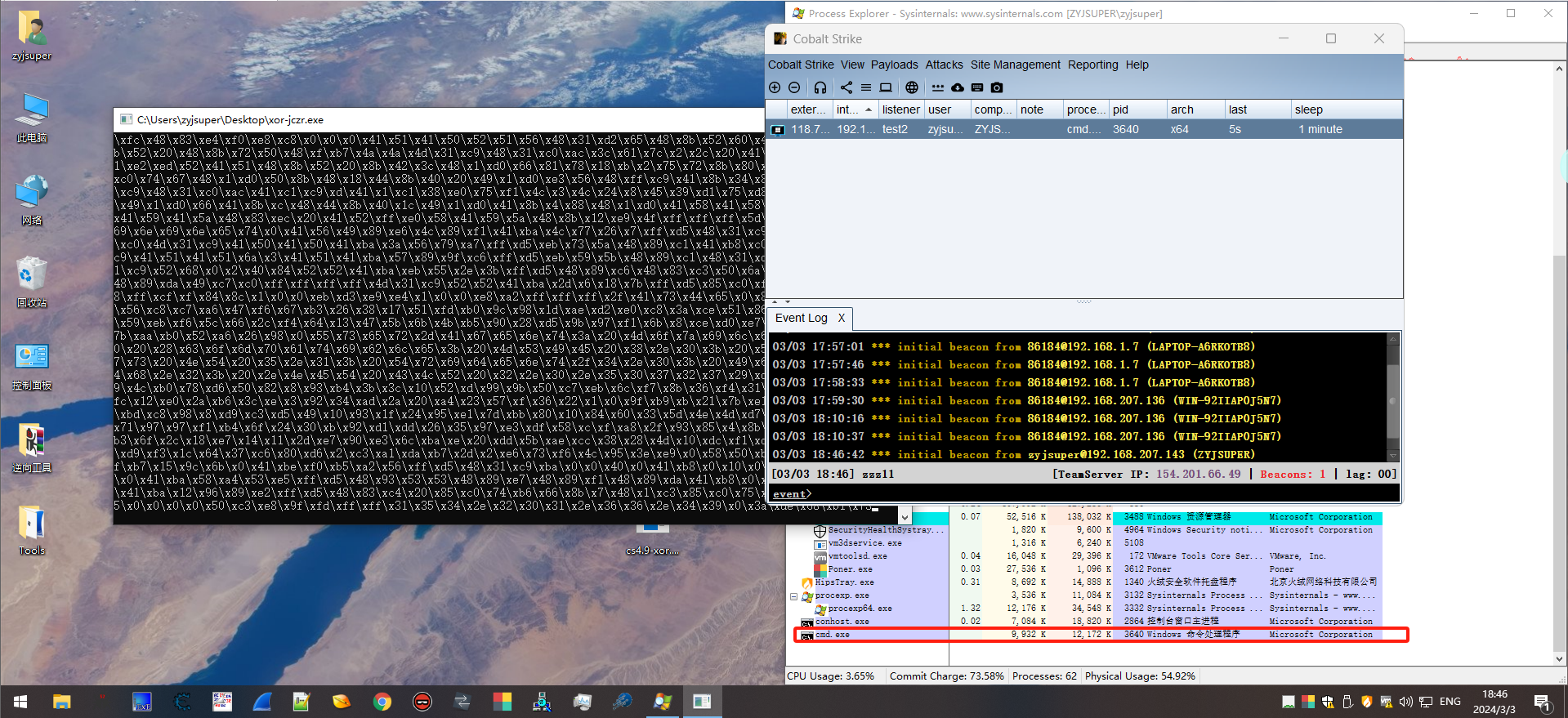Open the Listeners headphones icon

pos(820,87)
